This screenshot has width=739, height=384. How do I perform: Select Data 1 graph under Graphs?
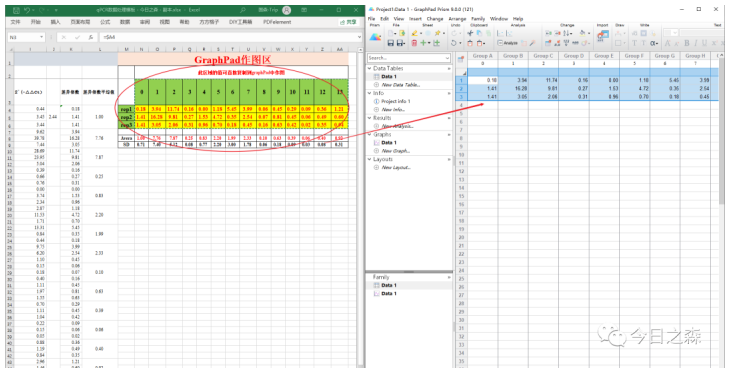point(389,142)
